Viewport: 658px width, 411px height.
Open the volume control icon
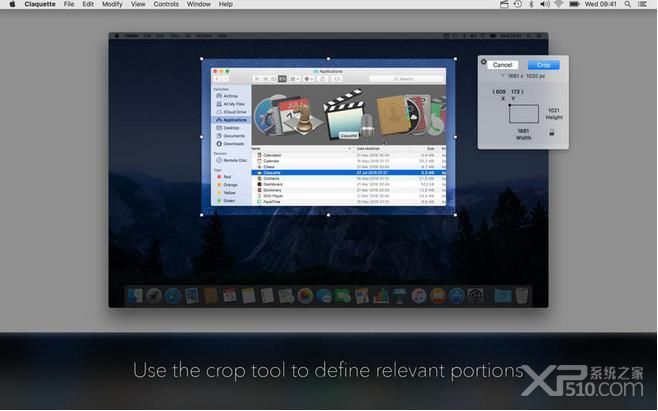(x=545, y=4)
